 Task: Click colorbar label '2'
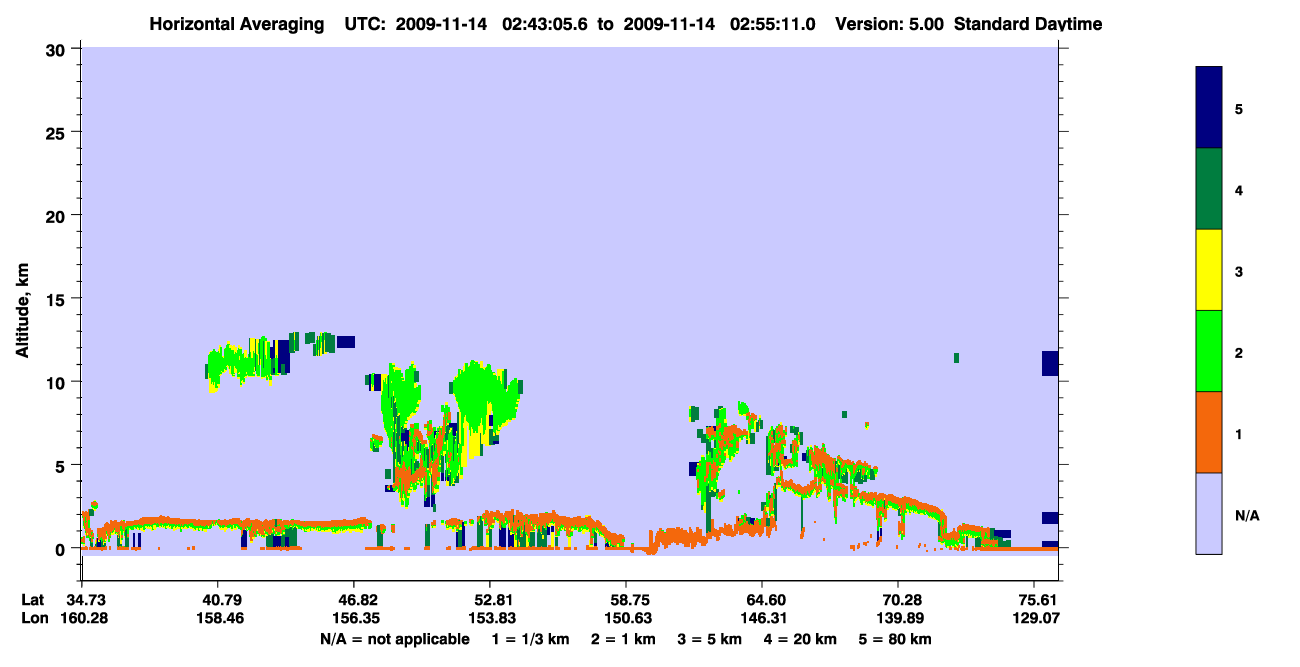pyautogui.click(x=1239, y=352)
